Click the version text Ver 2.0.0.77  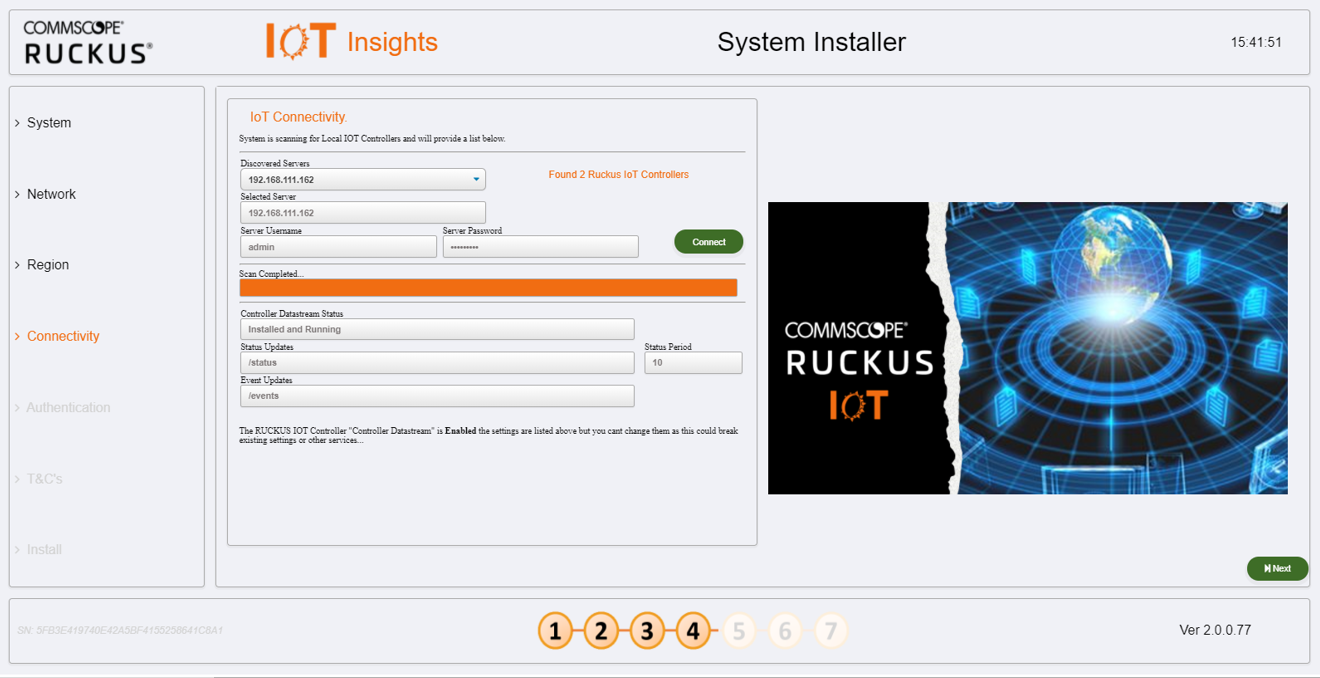pyautogui.click(x=1215, y=630)
